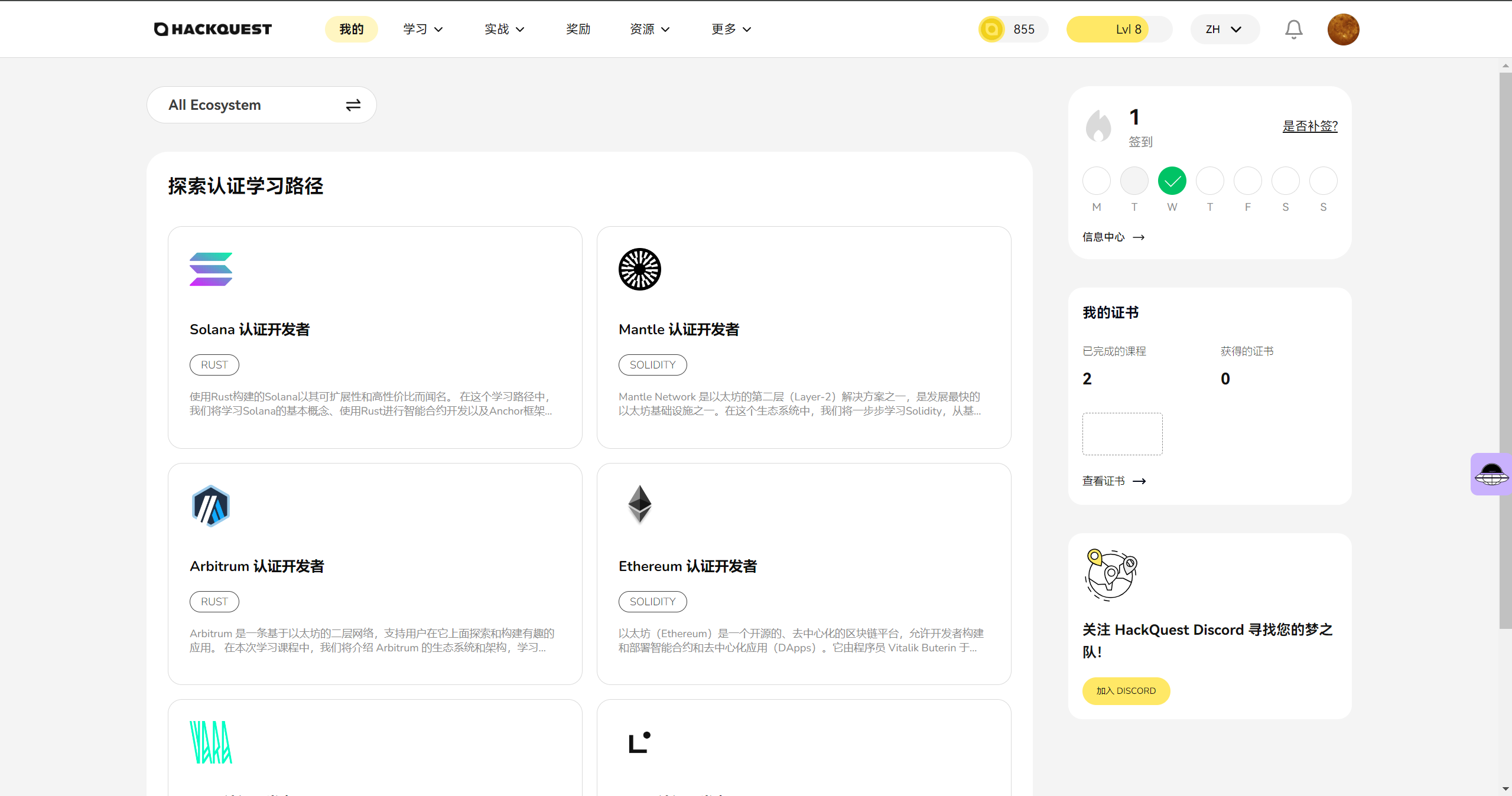Click the Arbitrum hexagon logo
The height and width of the screenshot is (796, 1512).
pos(211,506)
